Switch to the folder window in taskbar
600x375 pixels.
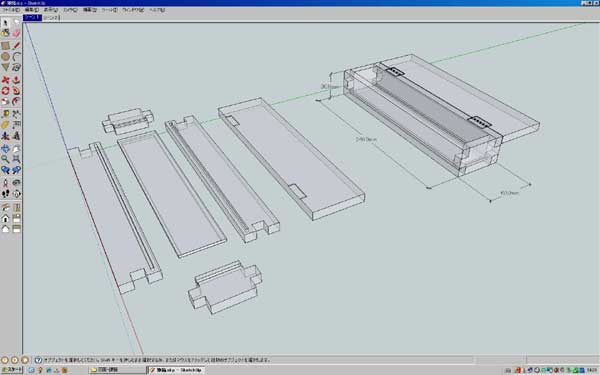117,370
